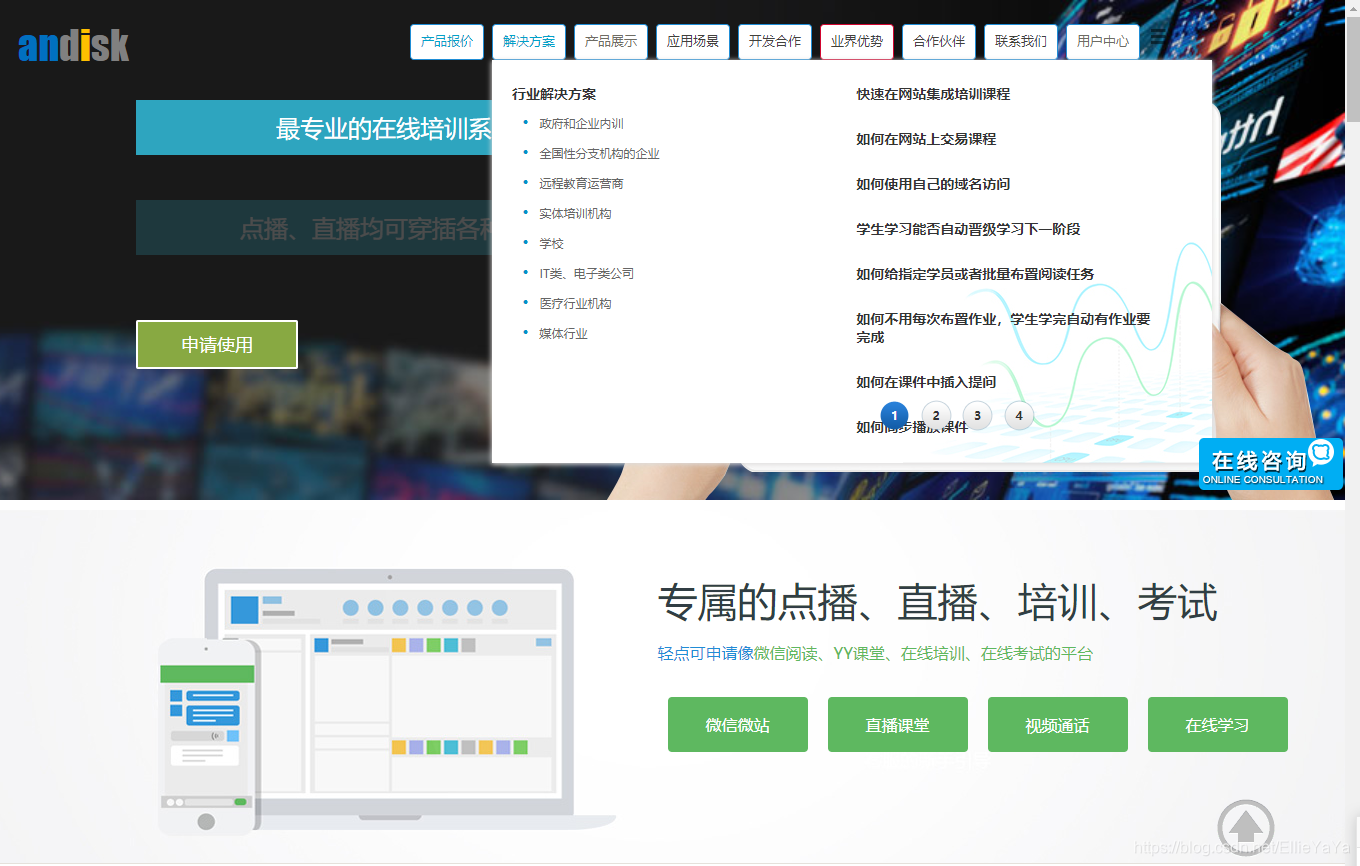Open the online consultation chat widget

pos(1270,463)
